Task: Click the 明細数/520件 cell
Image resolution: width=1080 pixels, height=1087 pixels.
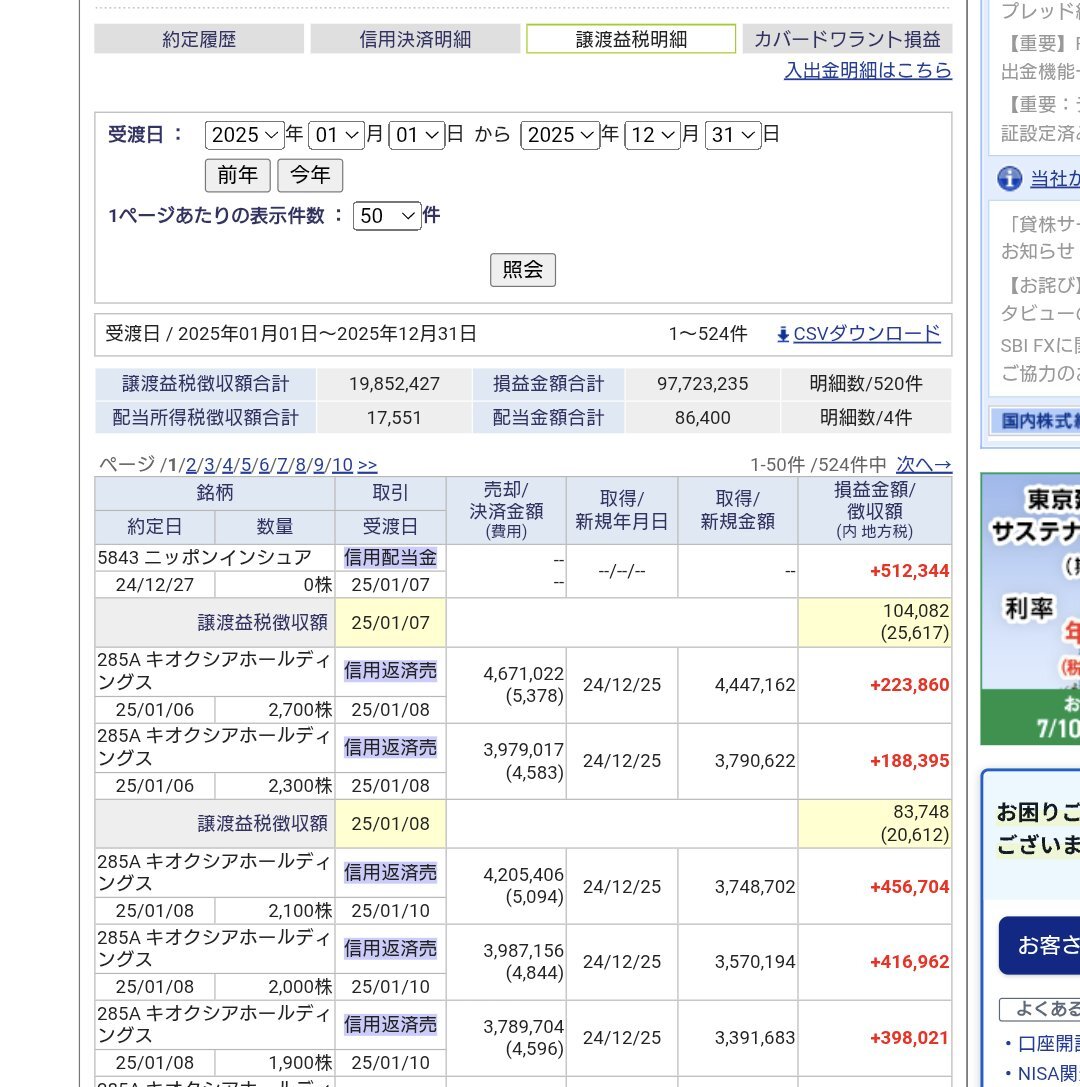Action: click(866, 384)
